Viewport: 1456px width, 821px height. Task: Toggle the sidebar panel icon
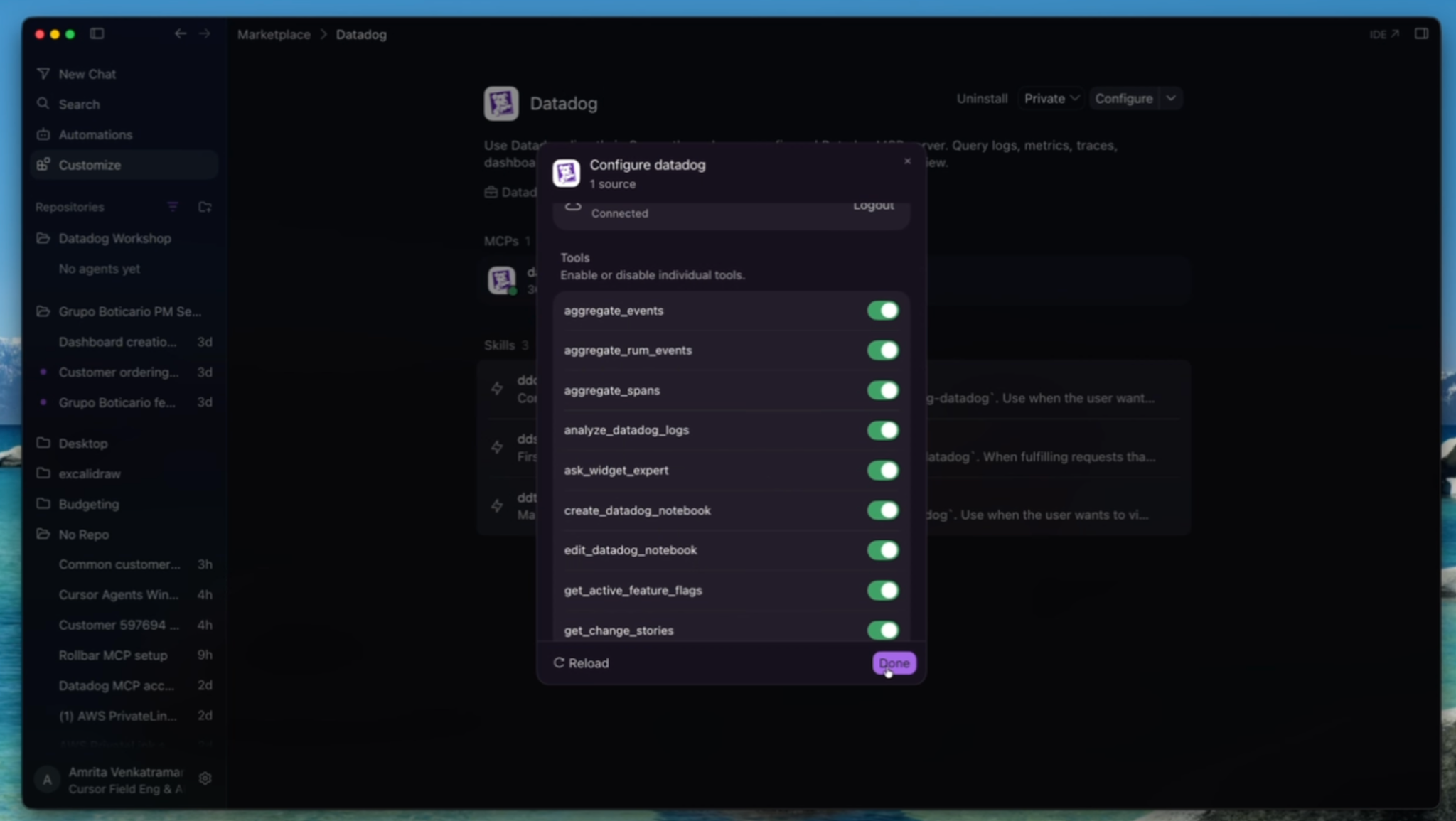click(97, 33)
